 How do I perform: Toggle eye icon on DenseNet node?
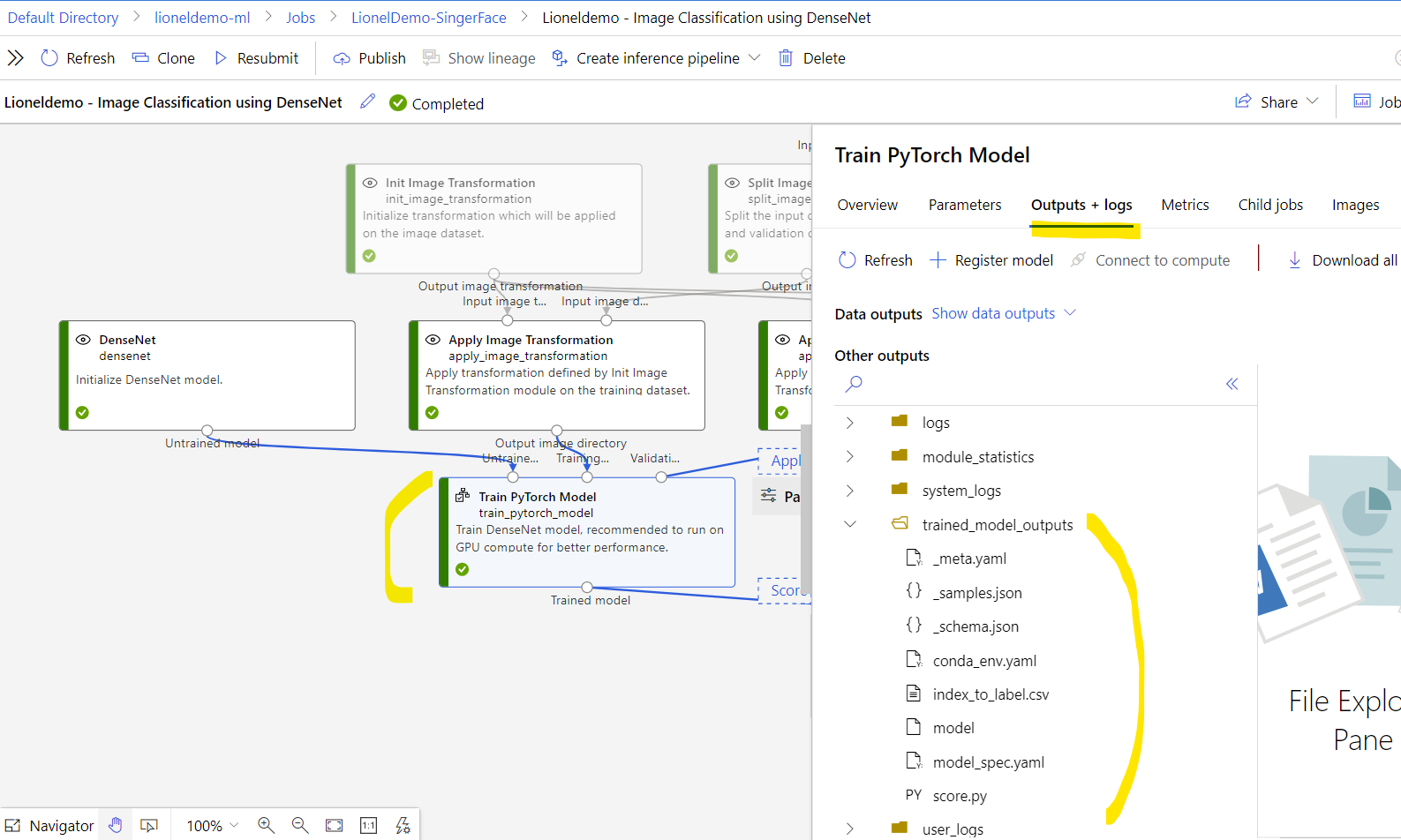pos(83,340)
